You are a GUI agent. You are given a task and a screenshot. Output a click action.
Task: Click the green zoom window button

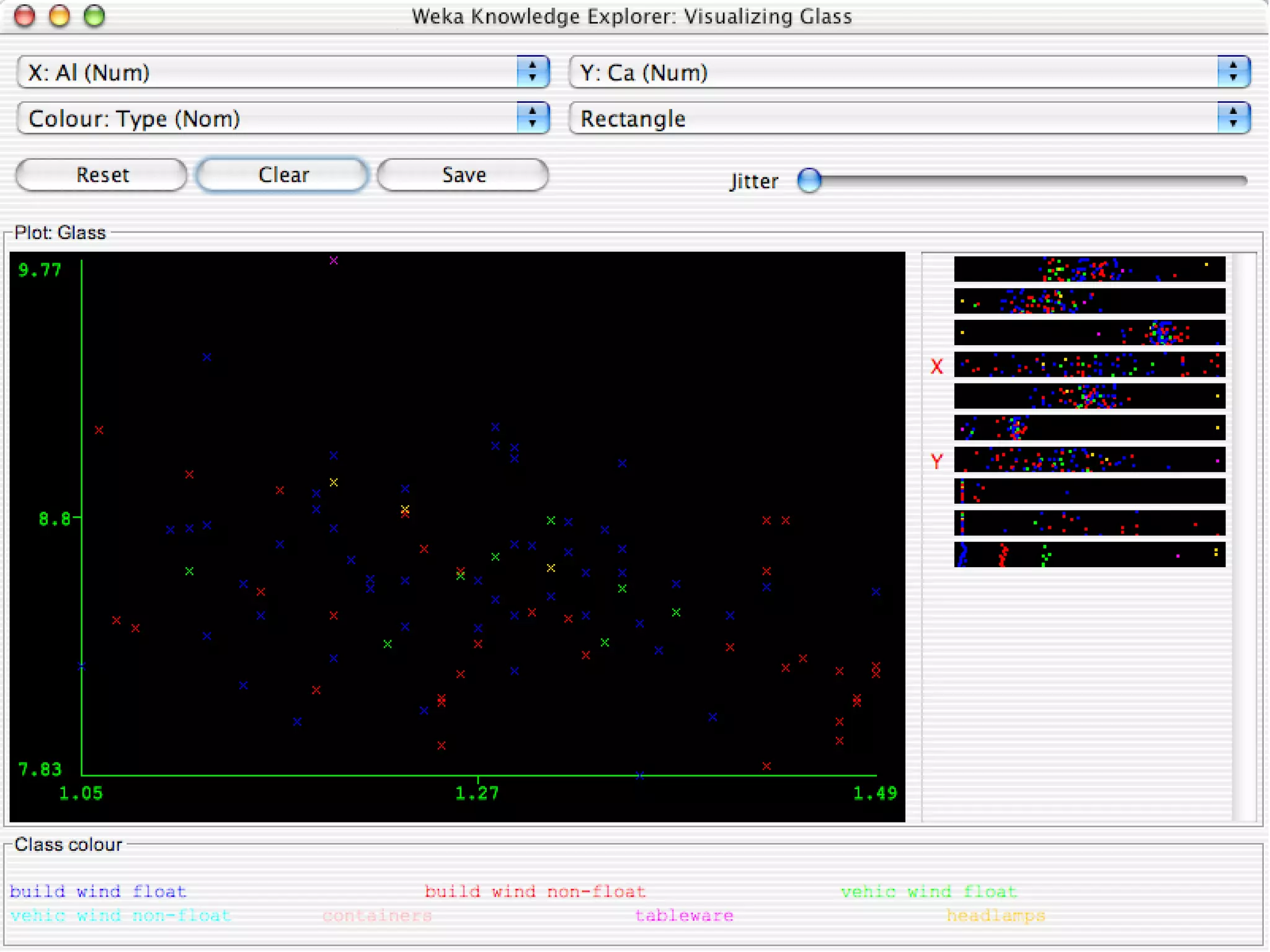pos(94,16)
